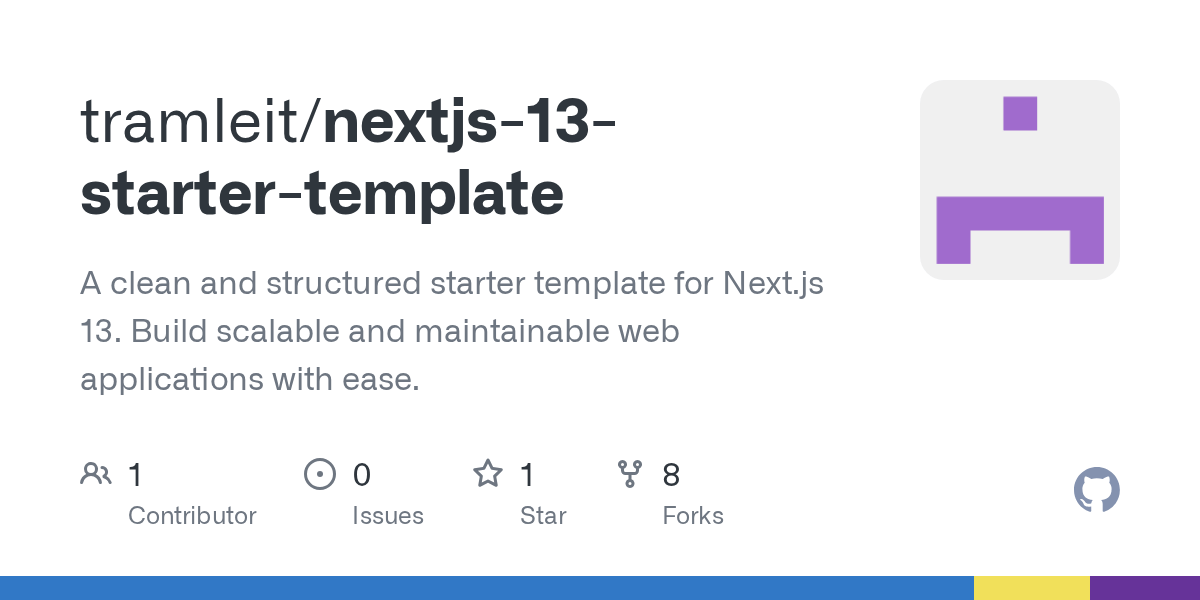Select the purple identicon avatar image
The height and width of the screenshot is (600, 1200).
(1020, 180)
